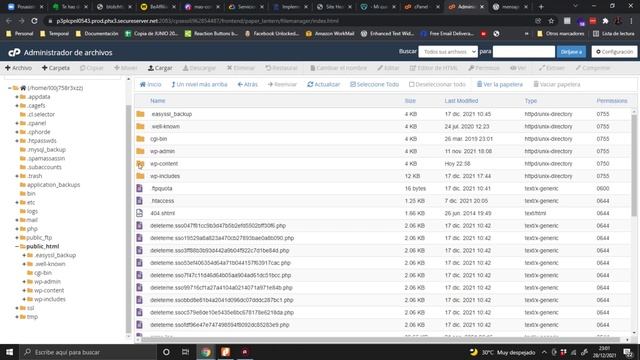Open the Cargar upload tool

pos(160,68)
